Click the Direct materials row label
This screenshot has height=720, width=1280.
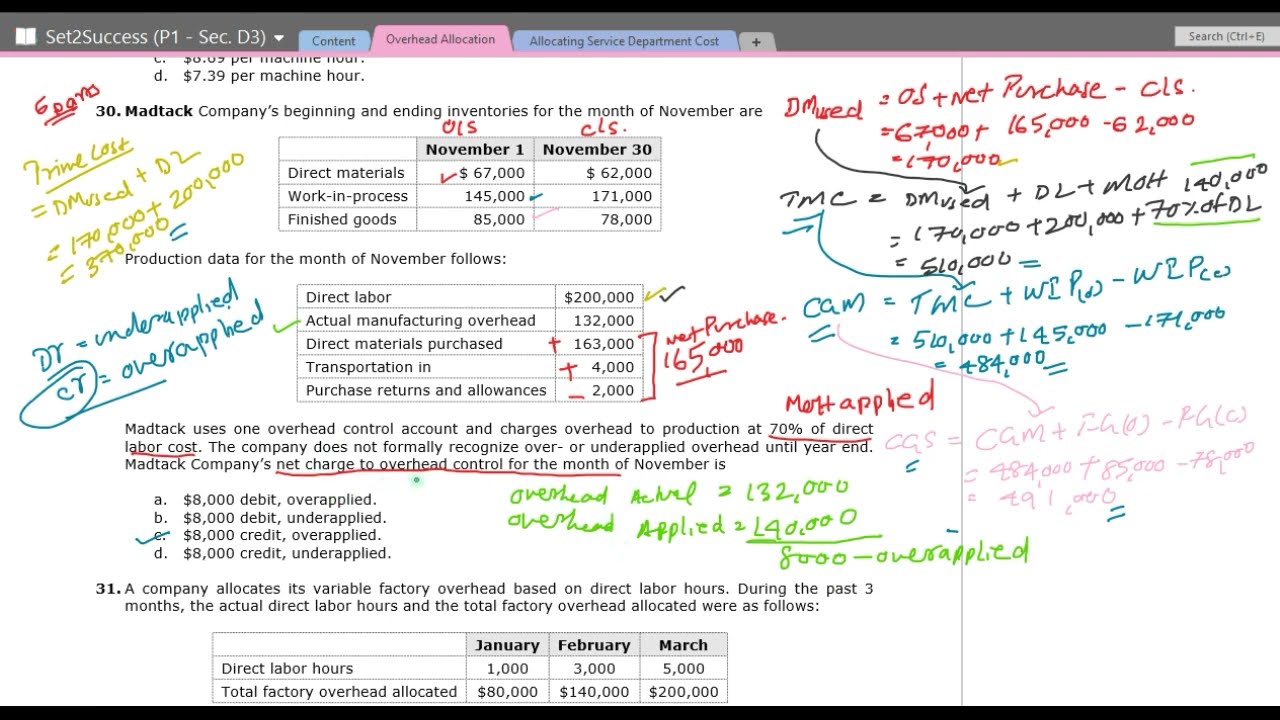pos(346,173)
